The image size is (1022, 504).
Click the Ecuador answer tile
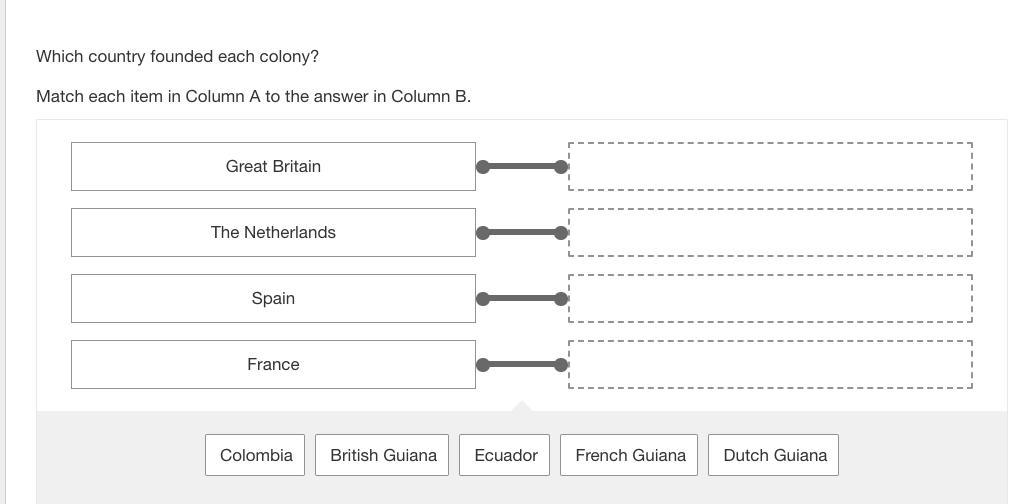505,455
